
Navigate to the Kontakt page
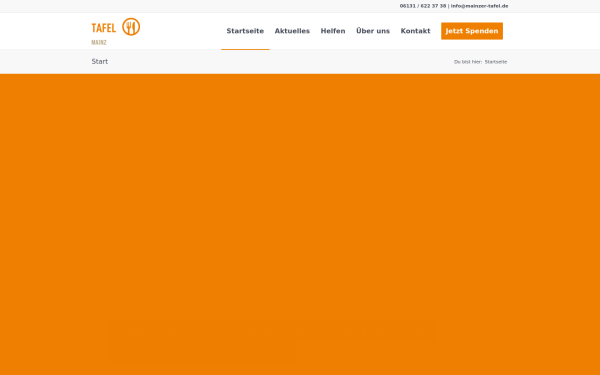(415, 31)
